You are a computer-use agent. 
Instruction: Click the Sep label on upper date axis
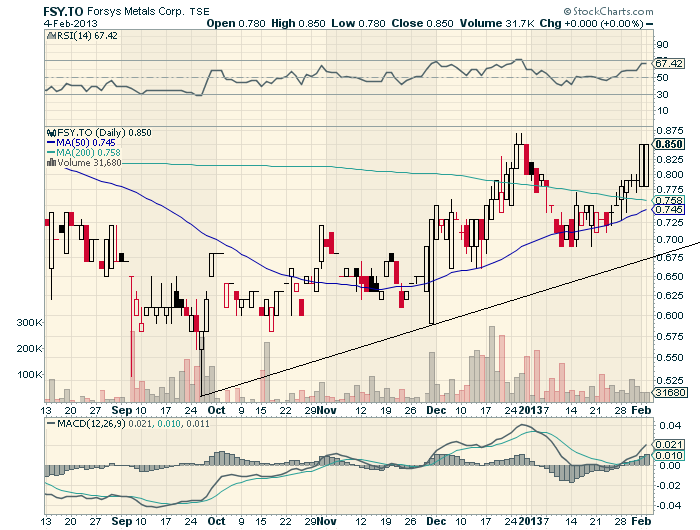click(x=122, y=410)
